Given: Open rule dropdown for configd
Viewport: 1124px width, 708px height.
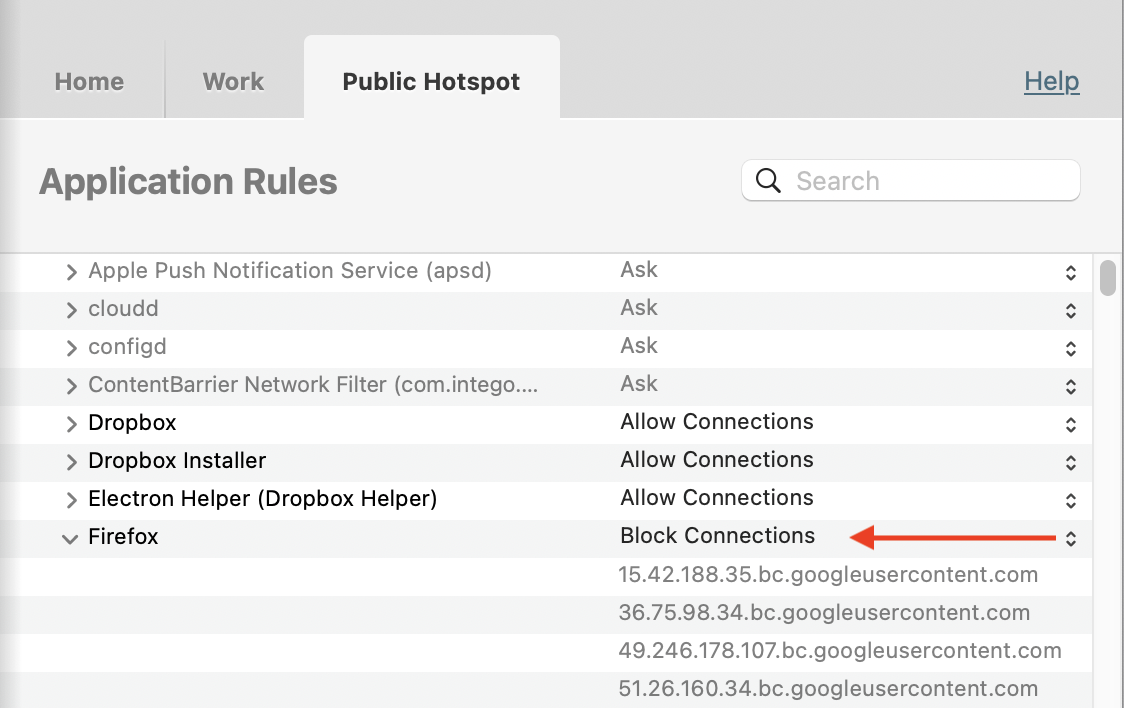Looking at the screenshot, I should pyautogui.click(x=1070, y=348).
